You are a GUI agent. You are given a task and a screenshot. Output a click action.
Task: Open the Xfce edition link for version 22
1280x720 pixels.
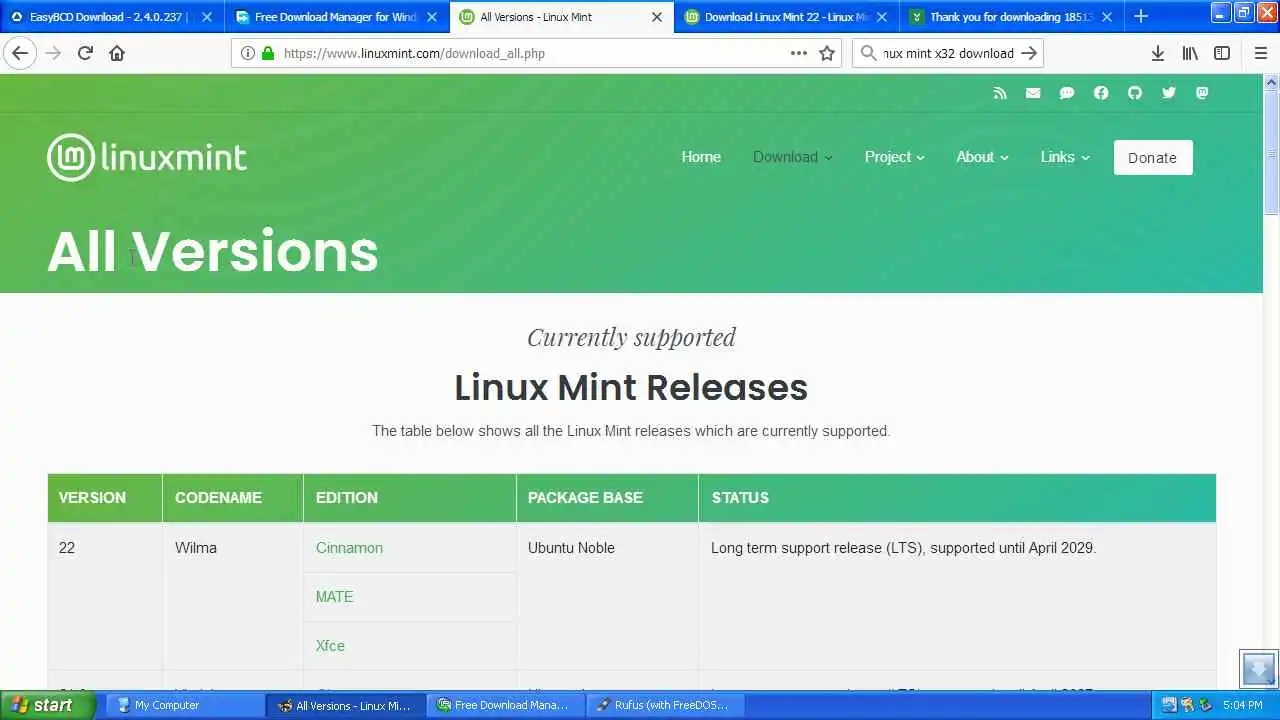[330, 646]
